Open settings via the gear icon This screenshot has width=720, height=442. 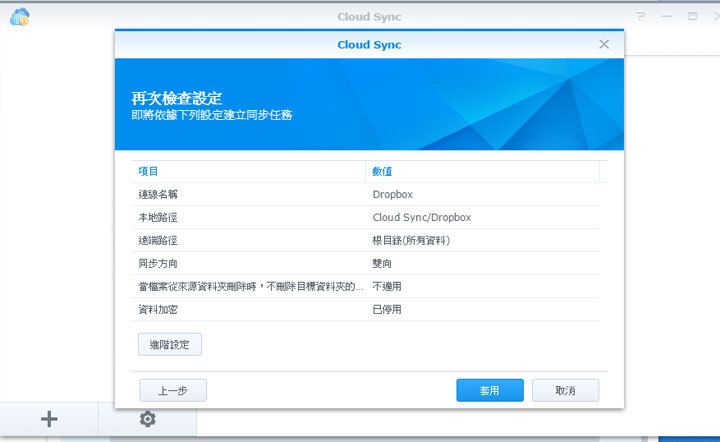click(x=147, y=419)
